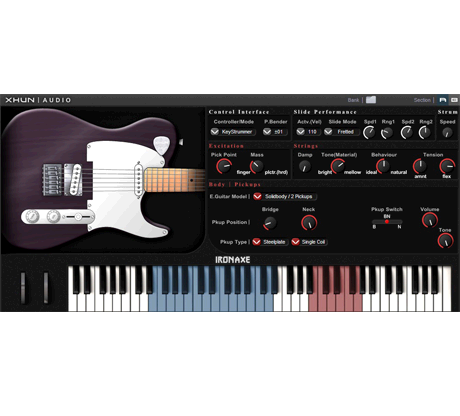The width and height of the screenshot is (460, 416).
Task: Toggle the Pkup Switch to N
Action: coord(399,227)
